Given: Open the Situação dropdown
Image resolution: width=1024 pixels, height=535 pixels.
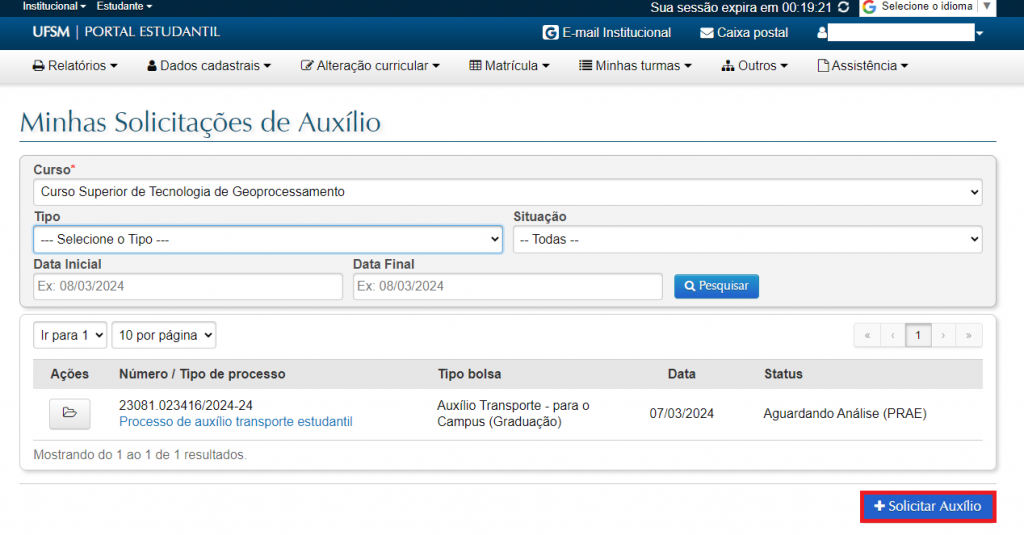Looking at the screenshot, I should tap(747, 240).
